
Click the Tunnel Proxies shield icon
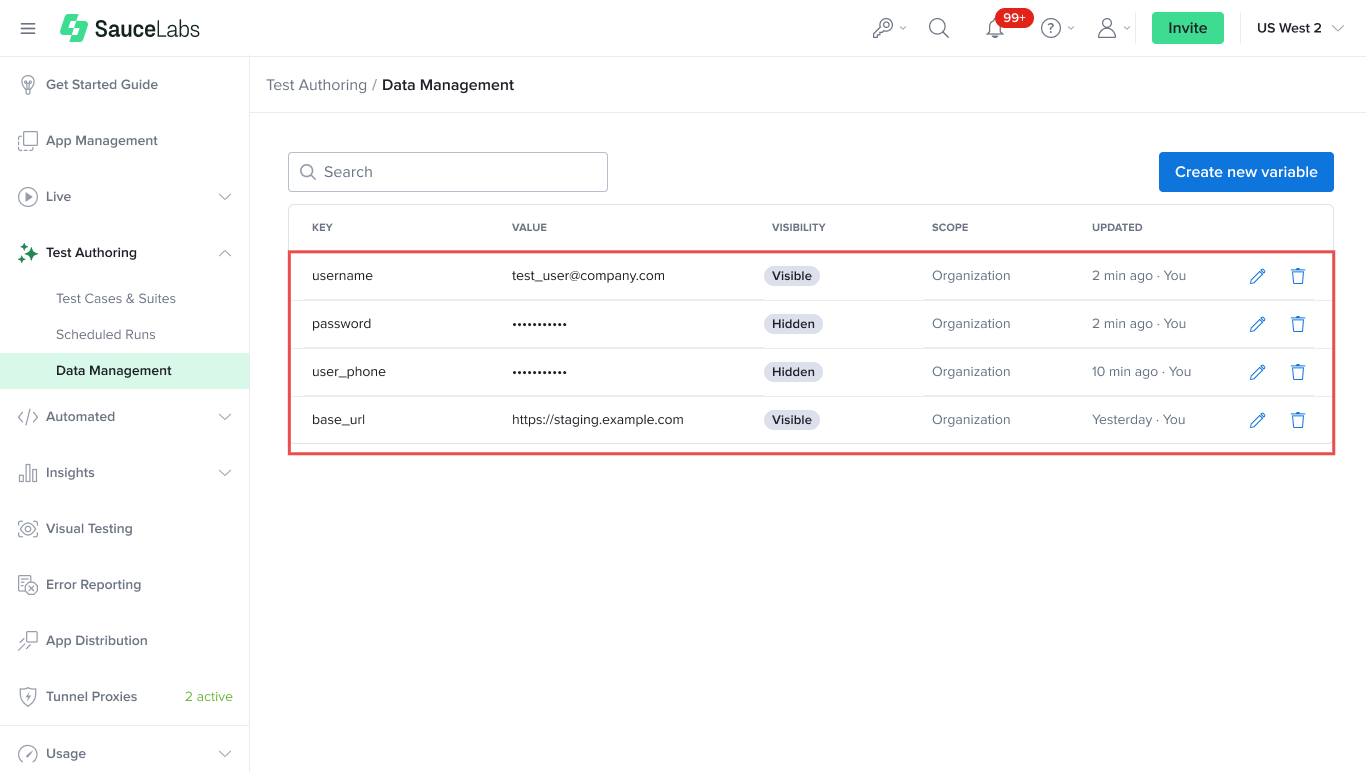28,697
